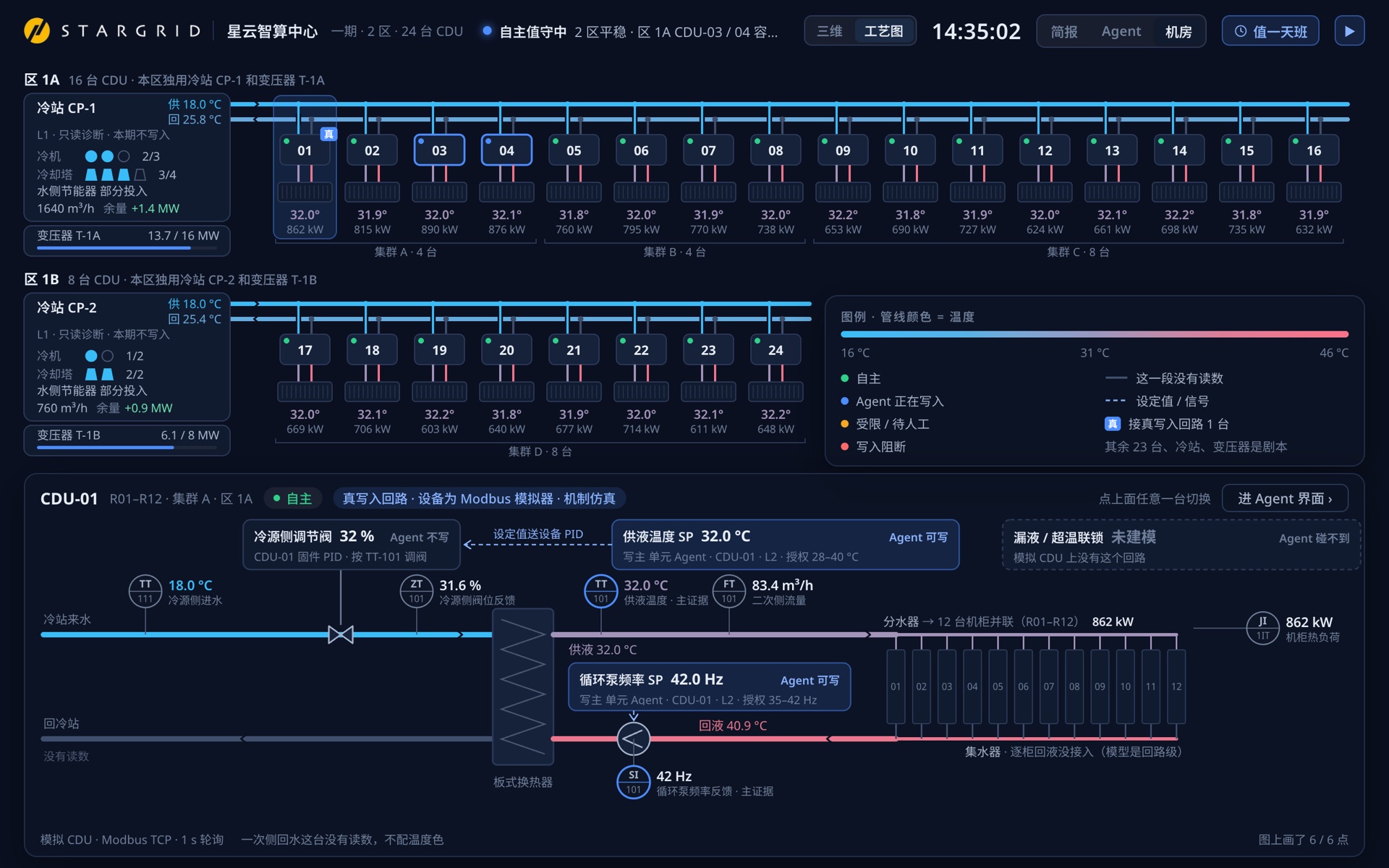Viewport: 1389px width, 868px height.
Task: Click the TT 101 supply temperature sensor
Action: tap(600, 591)
